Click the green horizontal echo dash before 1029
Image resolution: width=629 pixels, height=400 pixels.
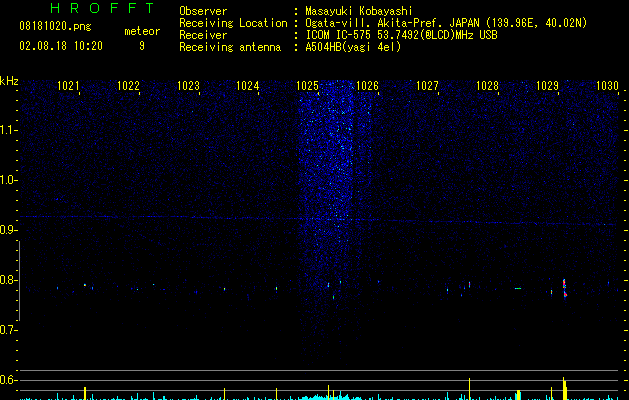point(518,288)
